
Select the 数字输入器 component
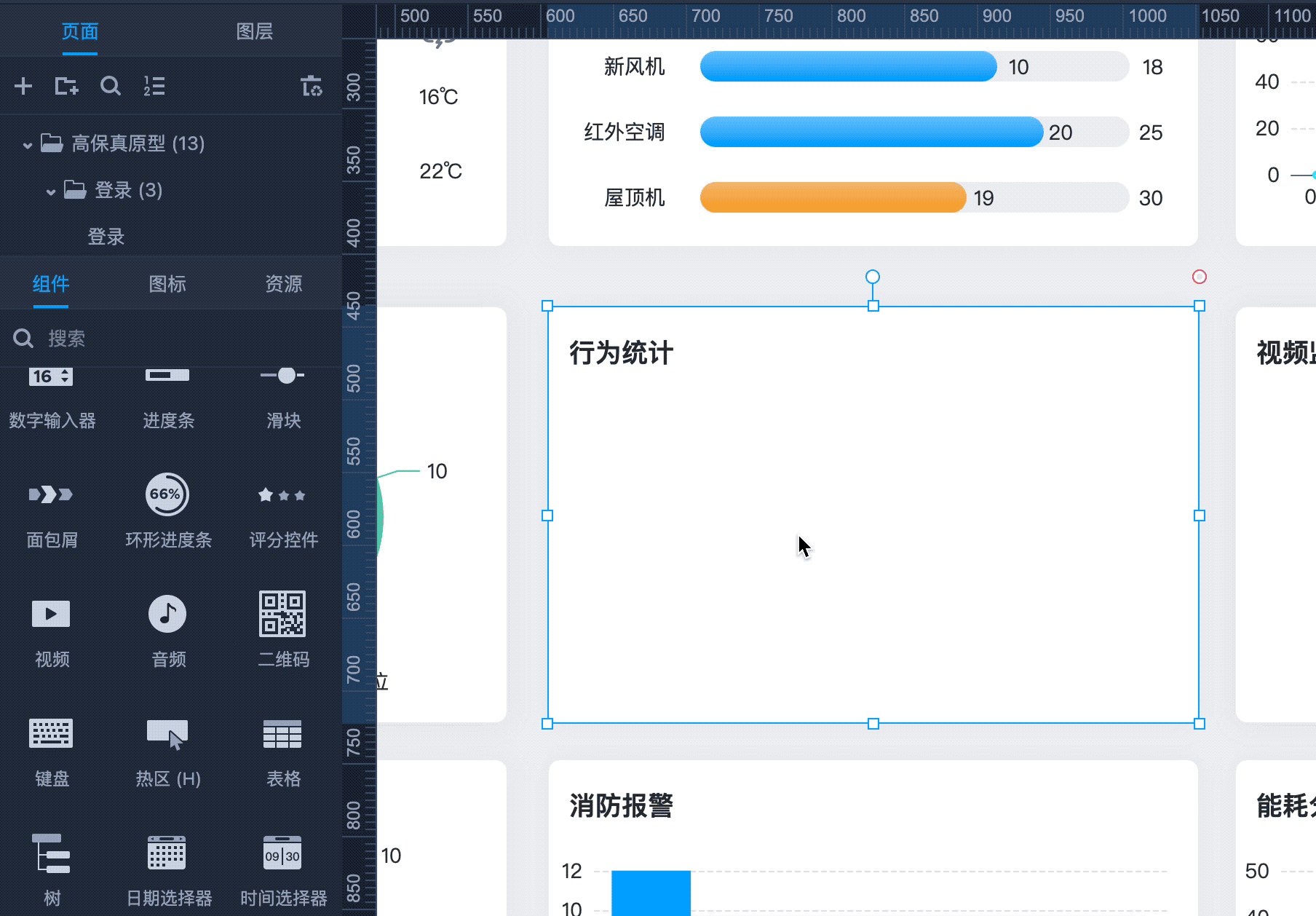pyautogui.click(x=52, y=398)
